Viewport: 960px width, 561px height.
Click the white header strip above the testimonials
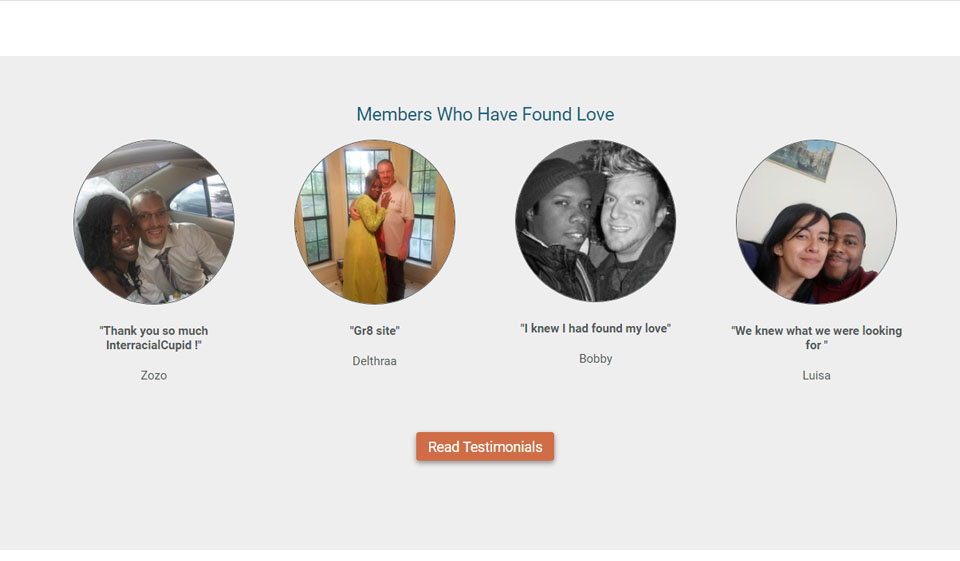(x=480, y=29)
